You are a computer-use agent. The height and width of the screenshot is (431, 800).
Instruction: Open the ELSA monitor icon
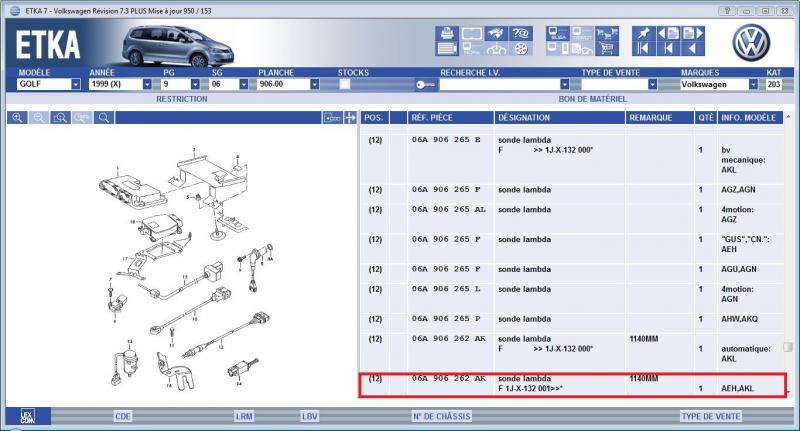(558, 33)
